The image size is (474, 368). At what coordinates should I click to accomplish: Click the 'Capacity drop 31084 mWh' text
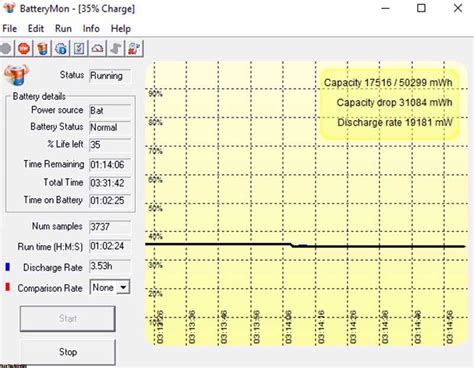[x=394, y=103]
